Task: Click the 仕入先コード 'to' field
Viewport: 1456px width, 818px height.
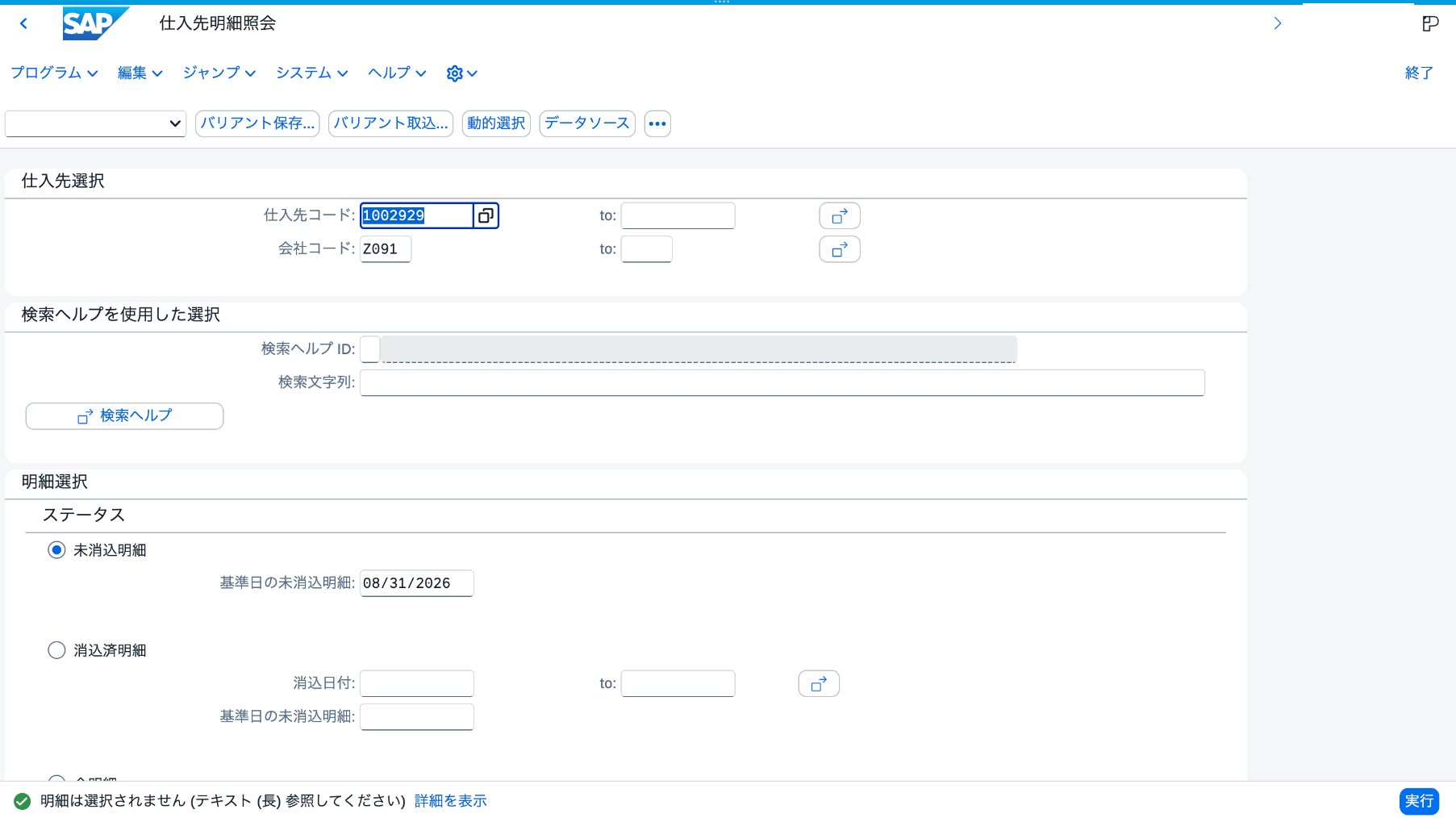Action: pos(678,215)
